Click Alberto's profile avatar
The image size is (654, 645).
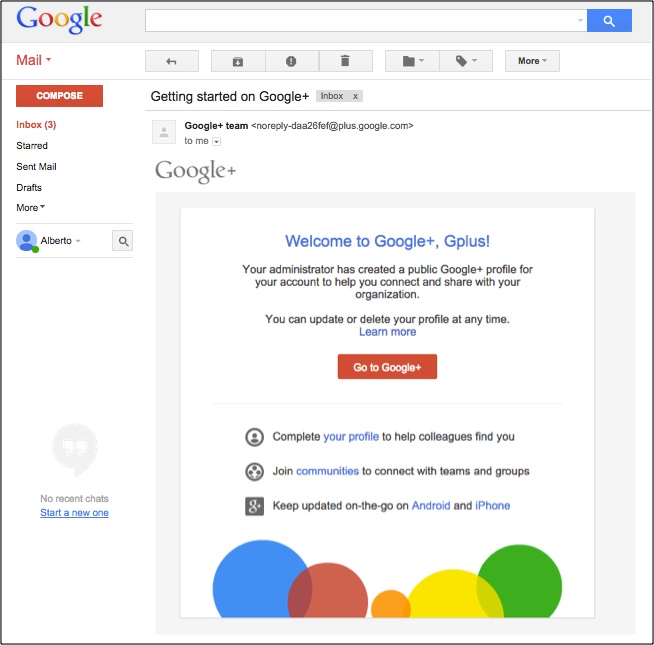click(x=27, y=241)
